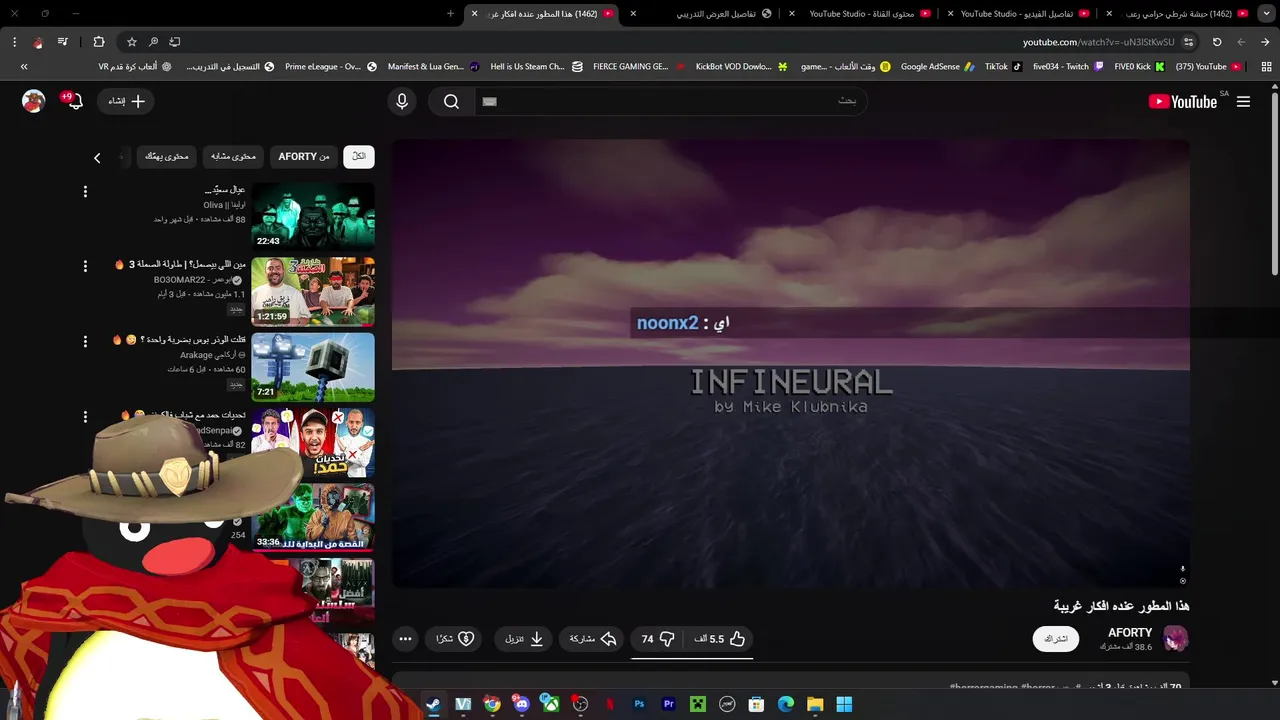Start voice search with microphone icon

point(402,101)
